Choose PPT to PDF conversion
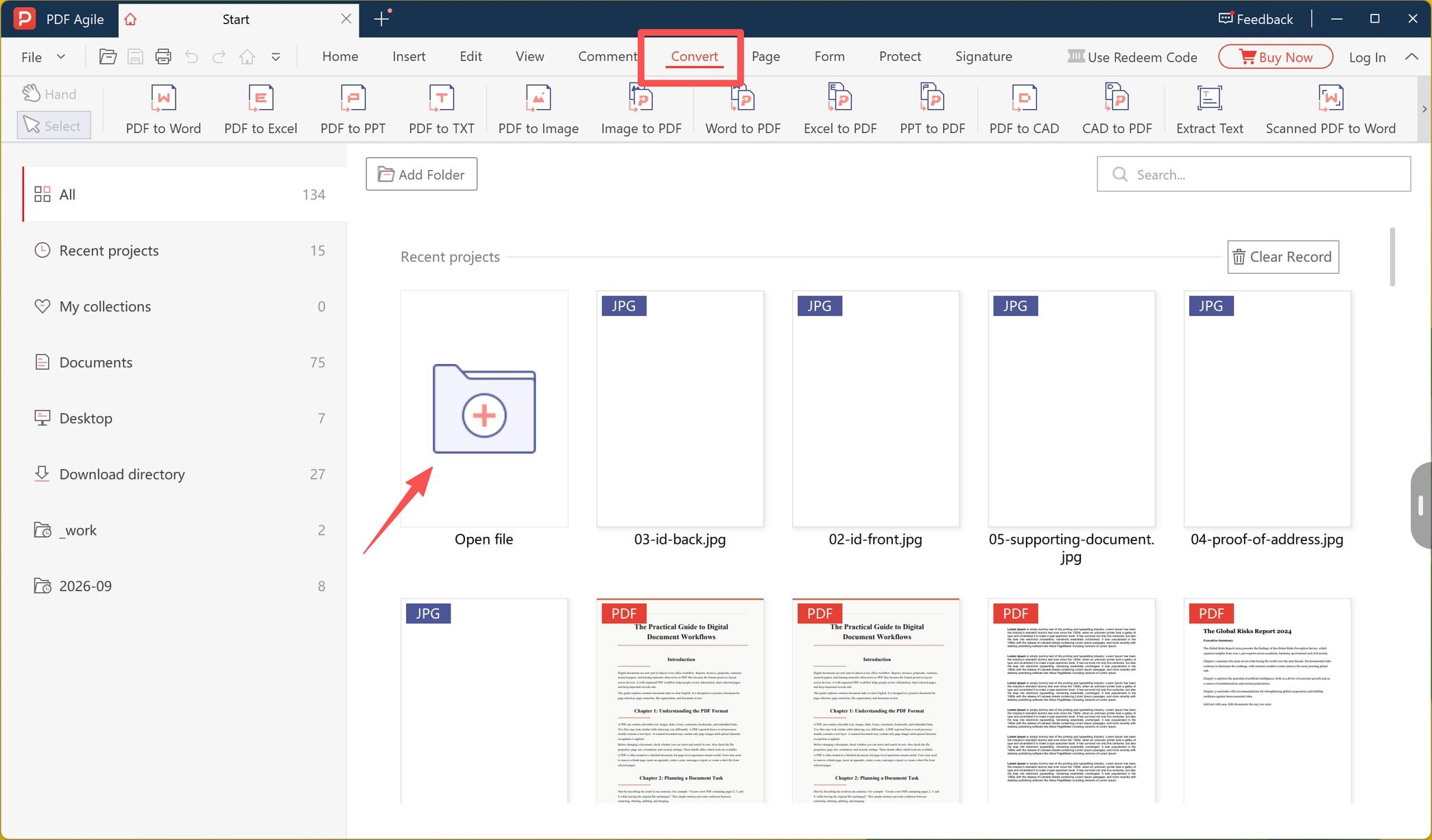The width and height of the screenshot is (1432, 840). pos(932,110)
